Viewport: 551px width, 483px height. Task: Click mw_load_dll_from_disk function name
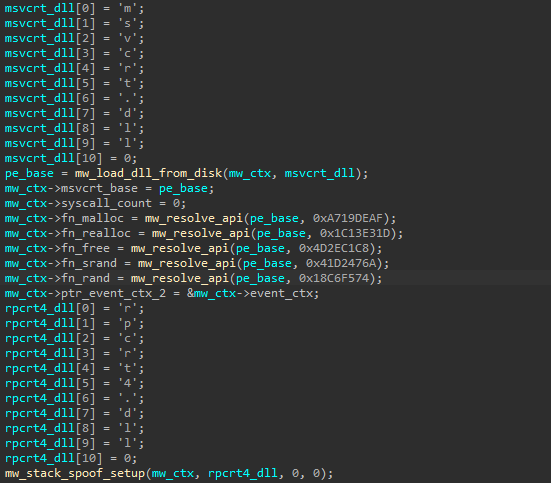pos(148,173)
